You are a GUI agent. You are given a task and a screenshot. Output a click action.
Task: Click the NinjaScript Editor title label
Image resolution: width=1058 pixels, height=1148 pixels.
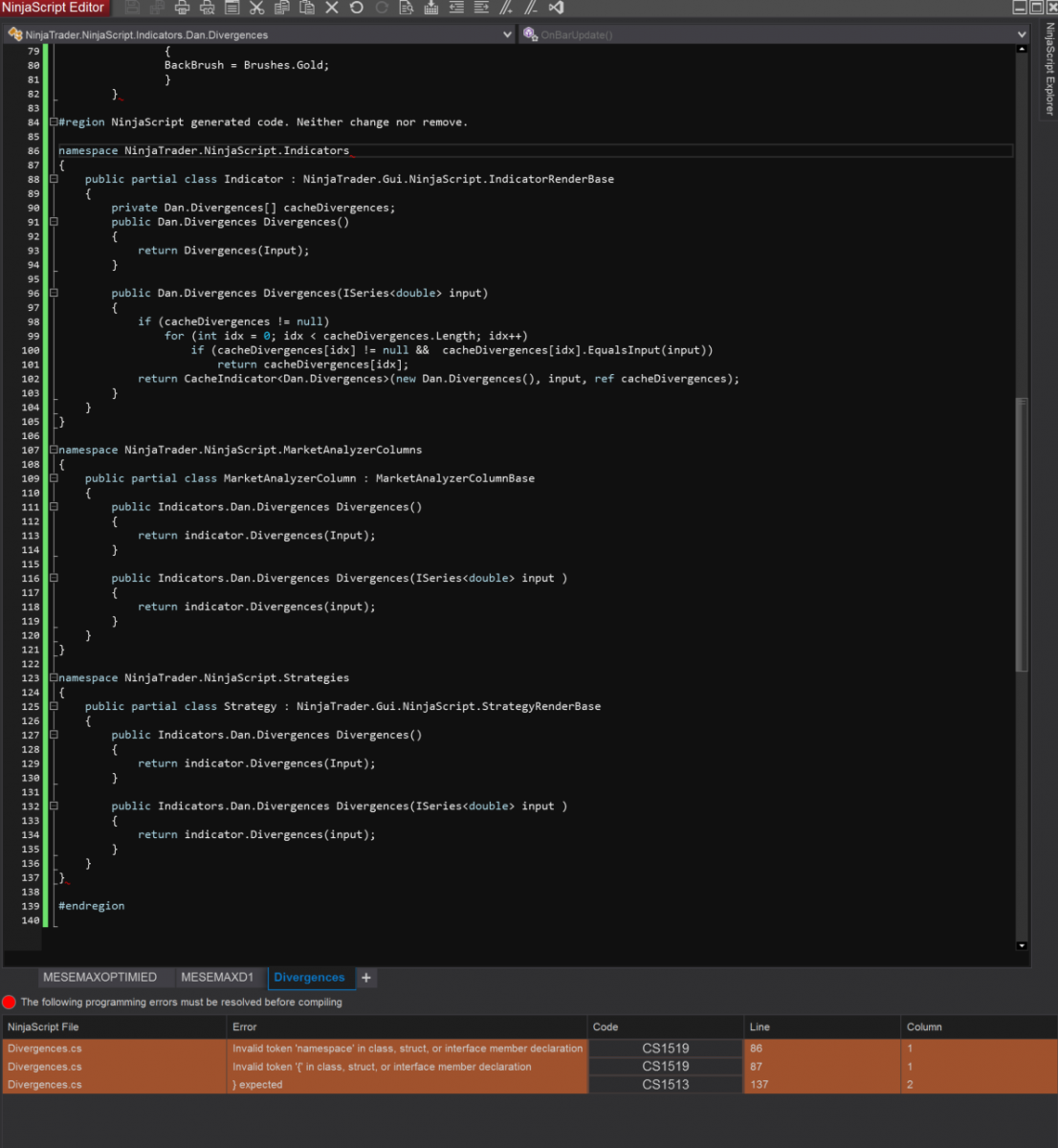[x=54, y=8]
